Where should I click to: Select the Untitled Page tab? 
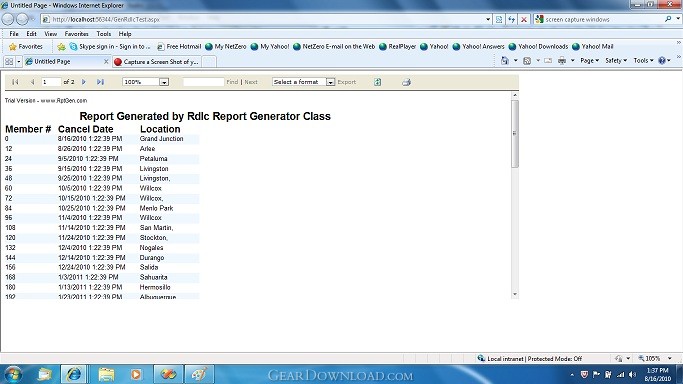click(x=65, y=61)
